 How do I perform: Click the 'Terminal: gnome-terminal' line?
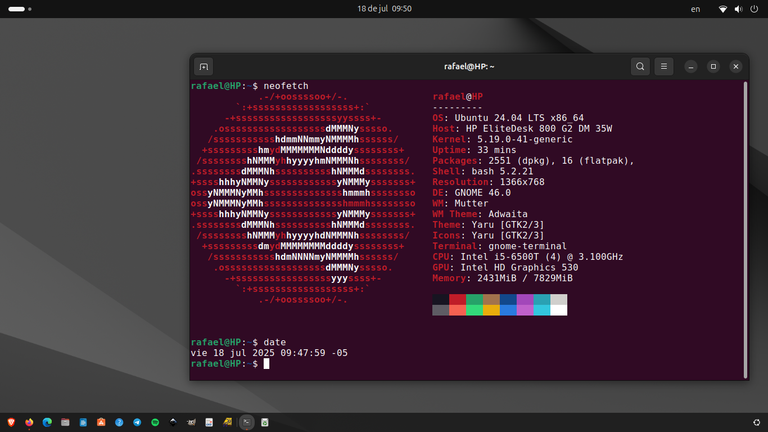[x=499, y=246]
